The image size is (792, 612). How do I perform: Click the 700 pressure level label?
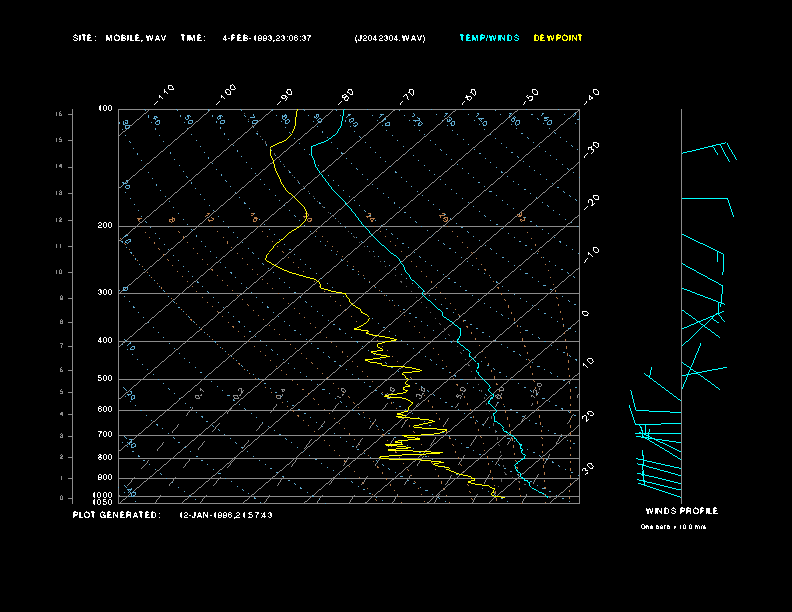[x=105, y=435]
